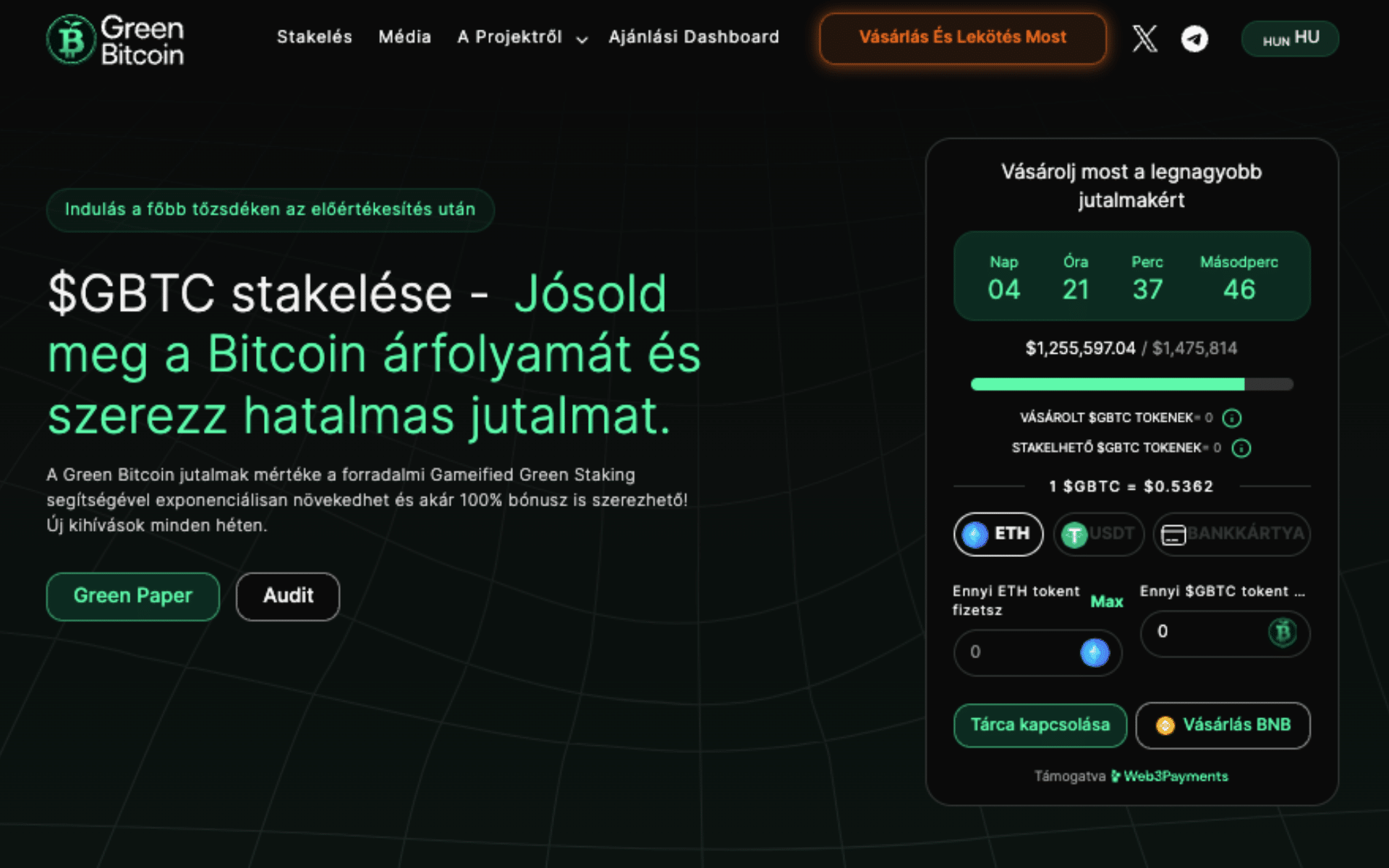This screenshot has width=1389, height=868.
Task: Select BANKKÁRTYA as payment method
Action: [x=1231, y=535]
